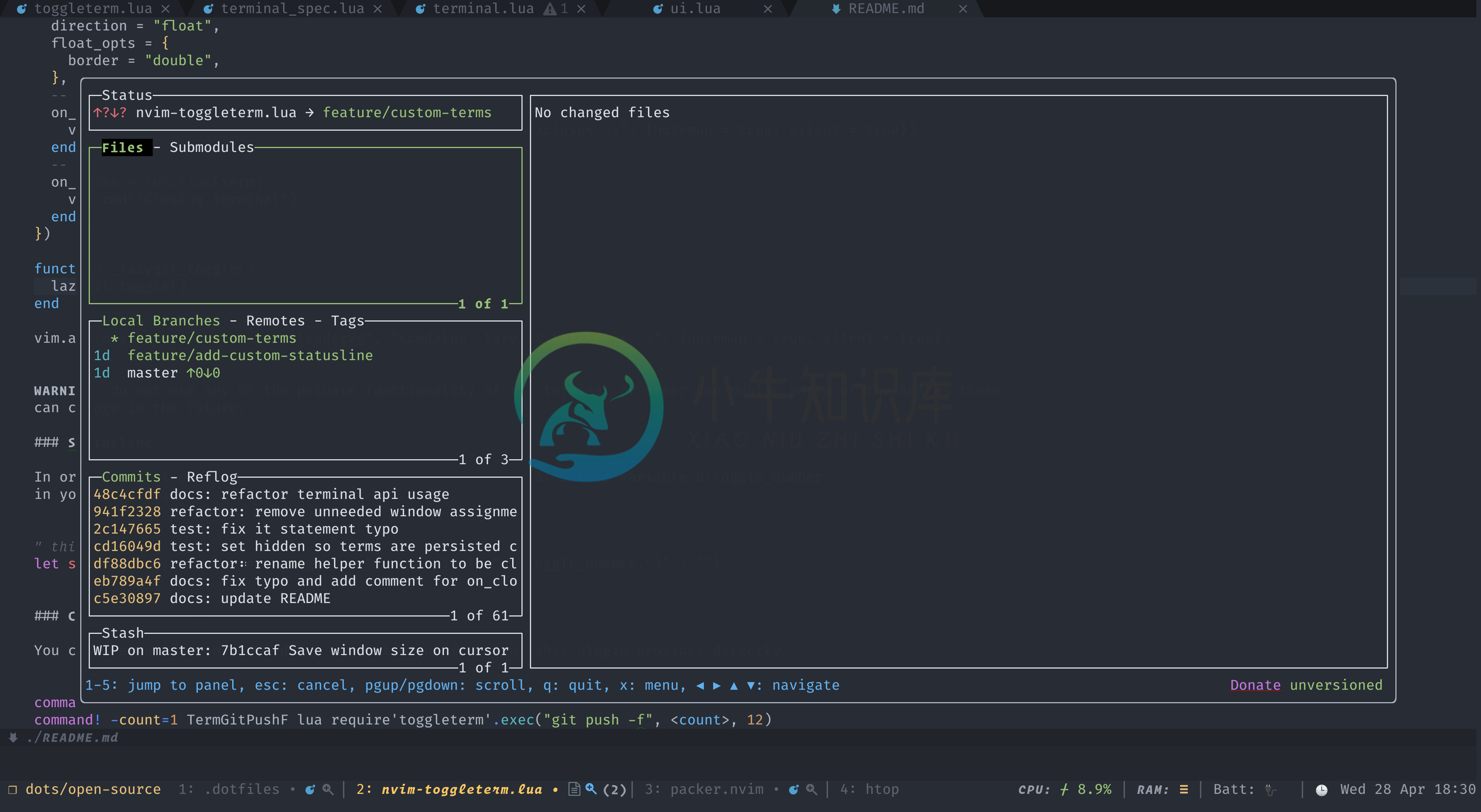Switch to the Reflog tab
This screenshot has height=812, width=1481.
(x=212, y=477)
